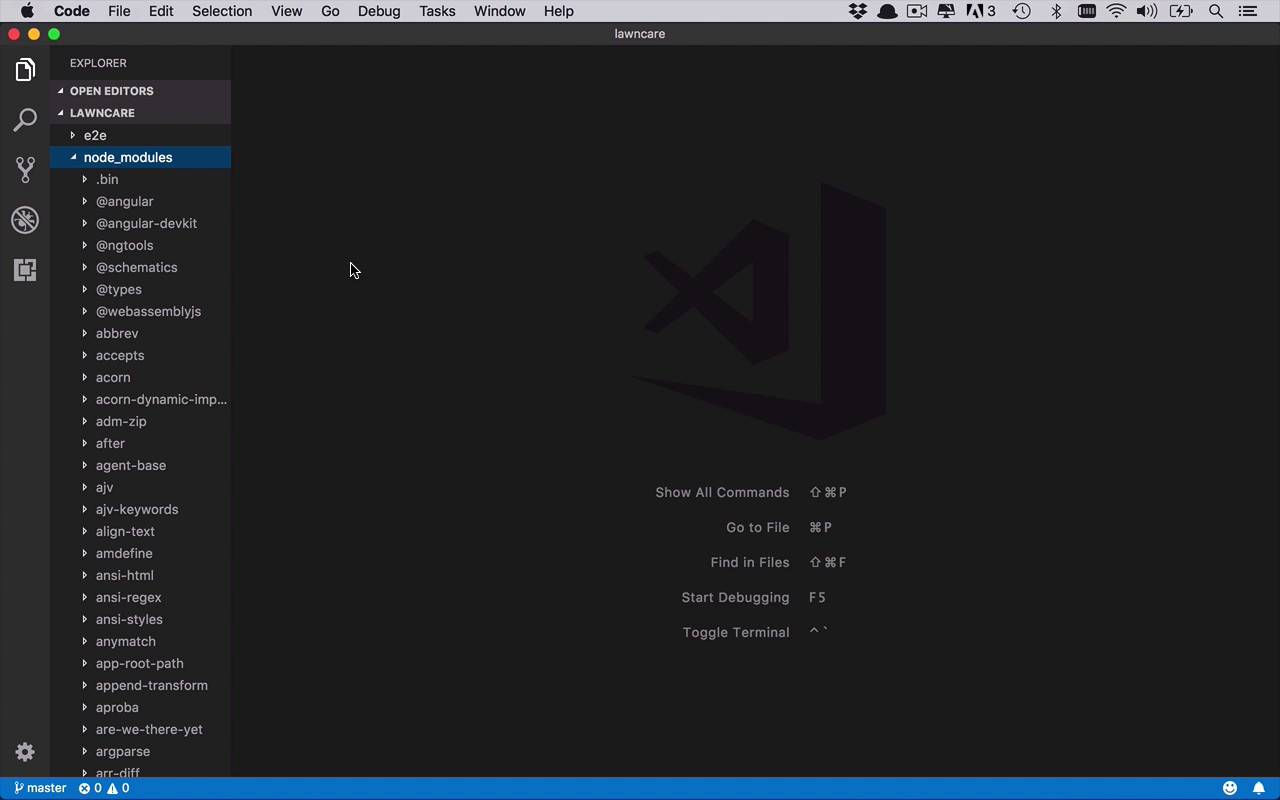Select the anymatch folder
This screenshot has width=1280, height=800.
(x=125, y=641)
